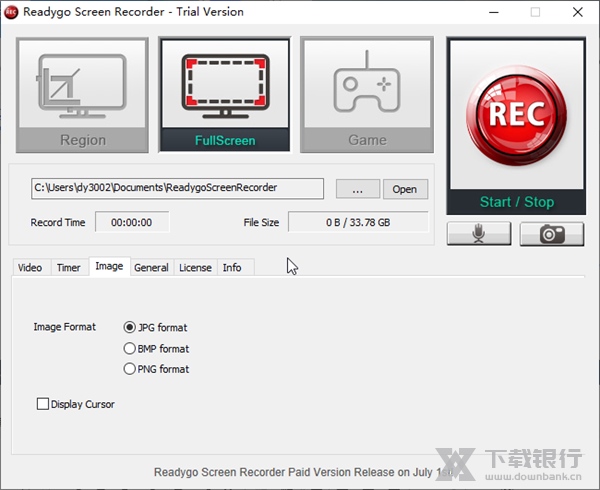Screen dimensions: 600x490
Task: Open the License tab
Action: (196, 267)
